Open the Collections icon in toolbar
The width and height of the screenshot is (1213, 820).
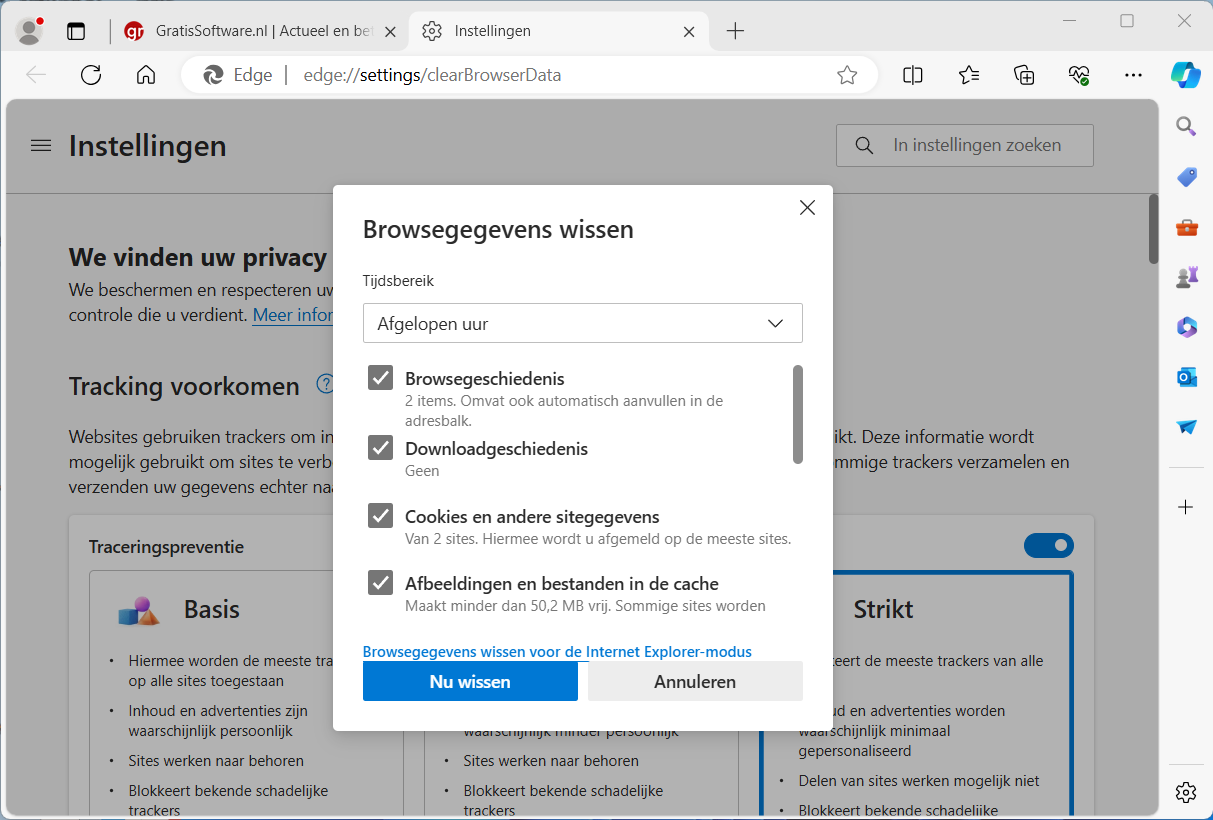[1023, 75]
